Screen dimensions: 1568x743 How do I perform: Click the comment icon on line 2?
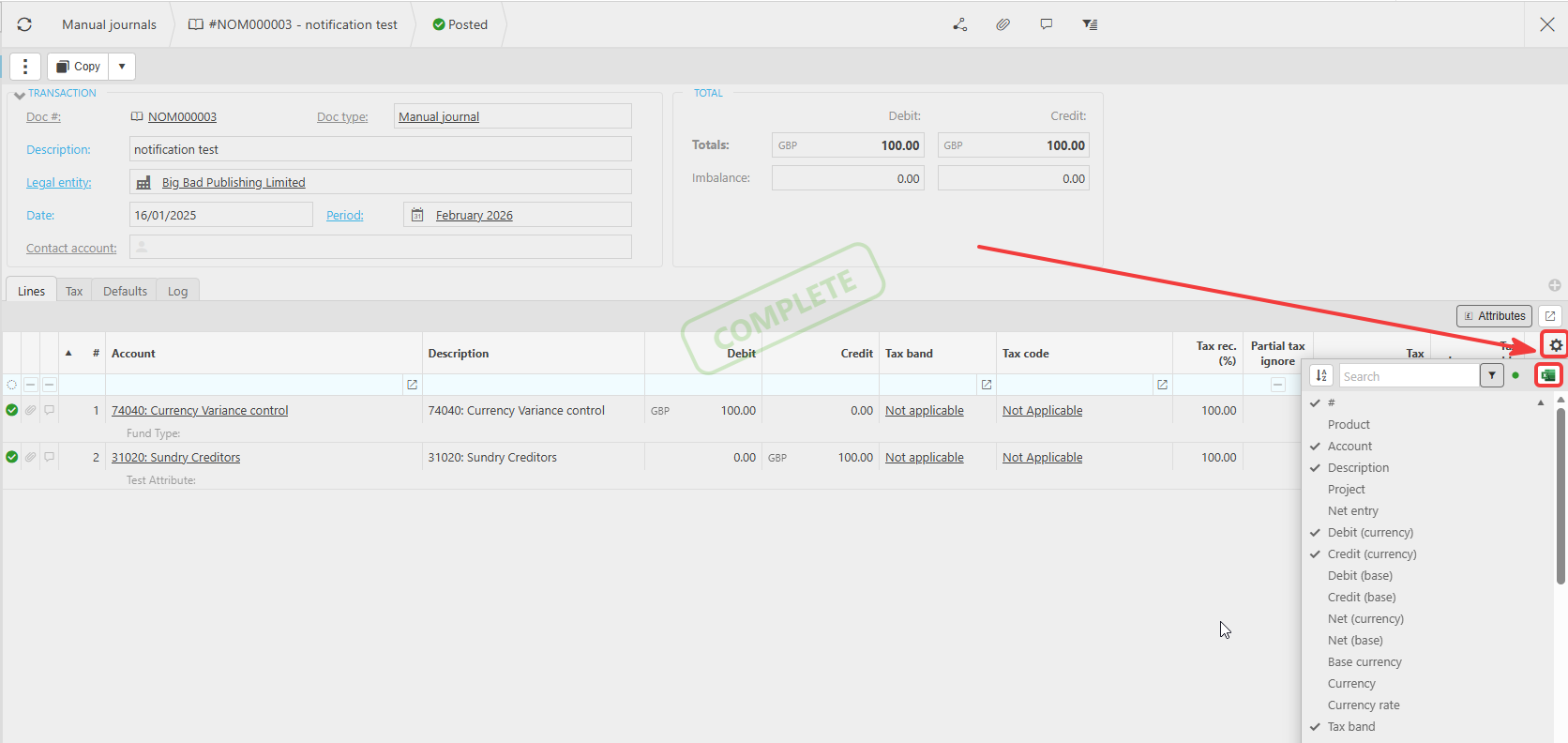coord(50,457)
